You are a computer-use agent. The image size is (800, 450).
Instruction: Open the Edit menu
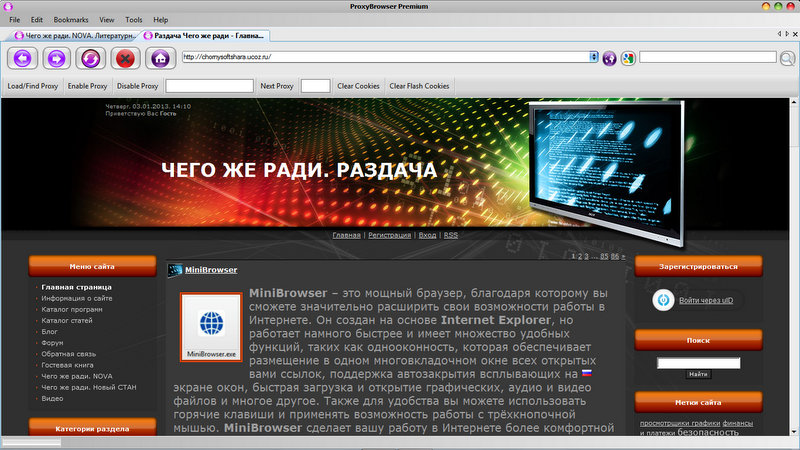(x=37, y=20)
